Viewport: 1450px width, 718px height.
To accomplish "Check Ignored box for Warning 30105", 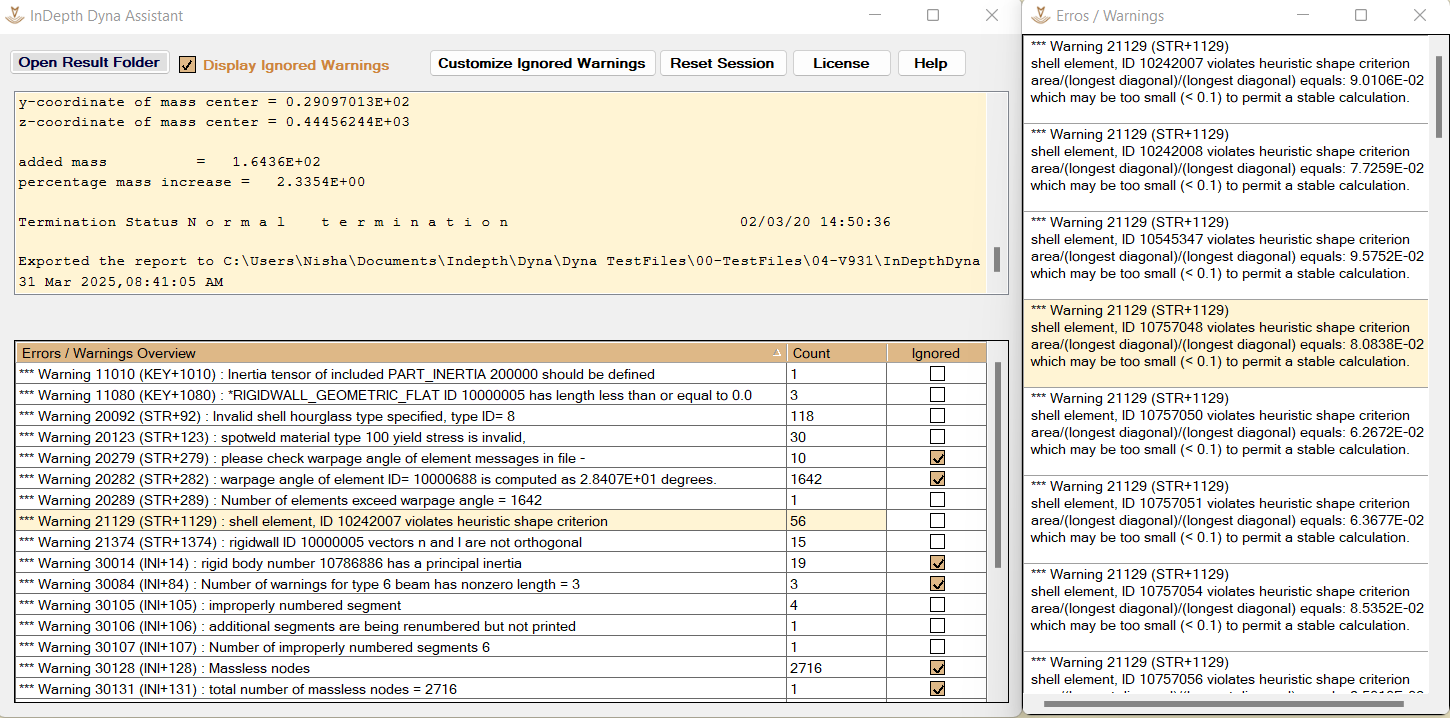I will (x=937, y=605).
